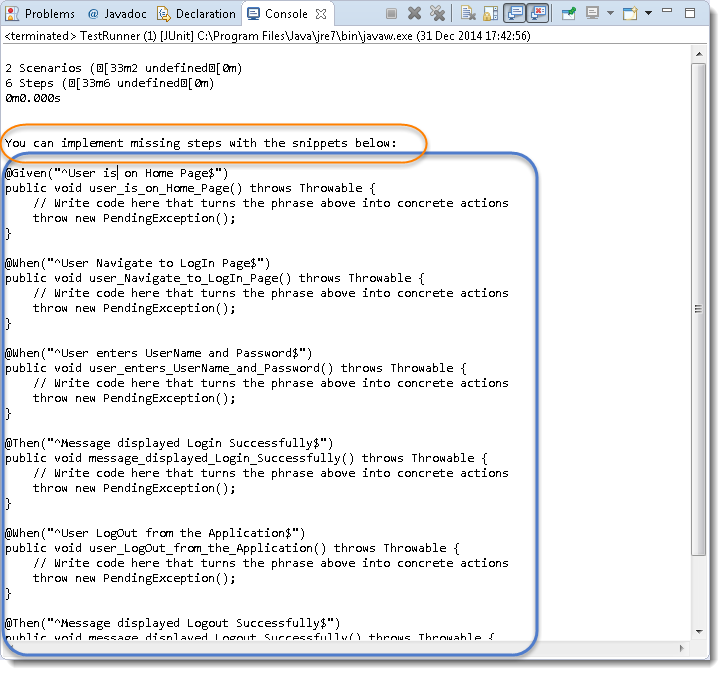This screenshot has width=725, height=675.
Task: Click the @Given User is on Home Page line
Action: click(117, 173)
